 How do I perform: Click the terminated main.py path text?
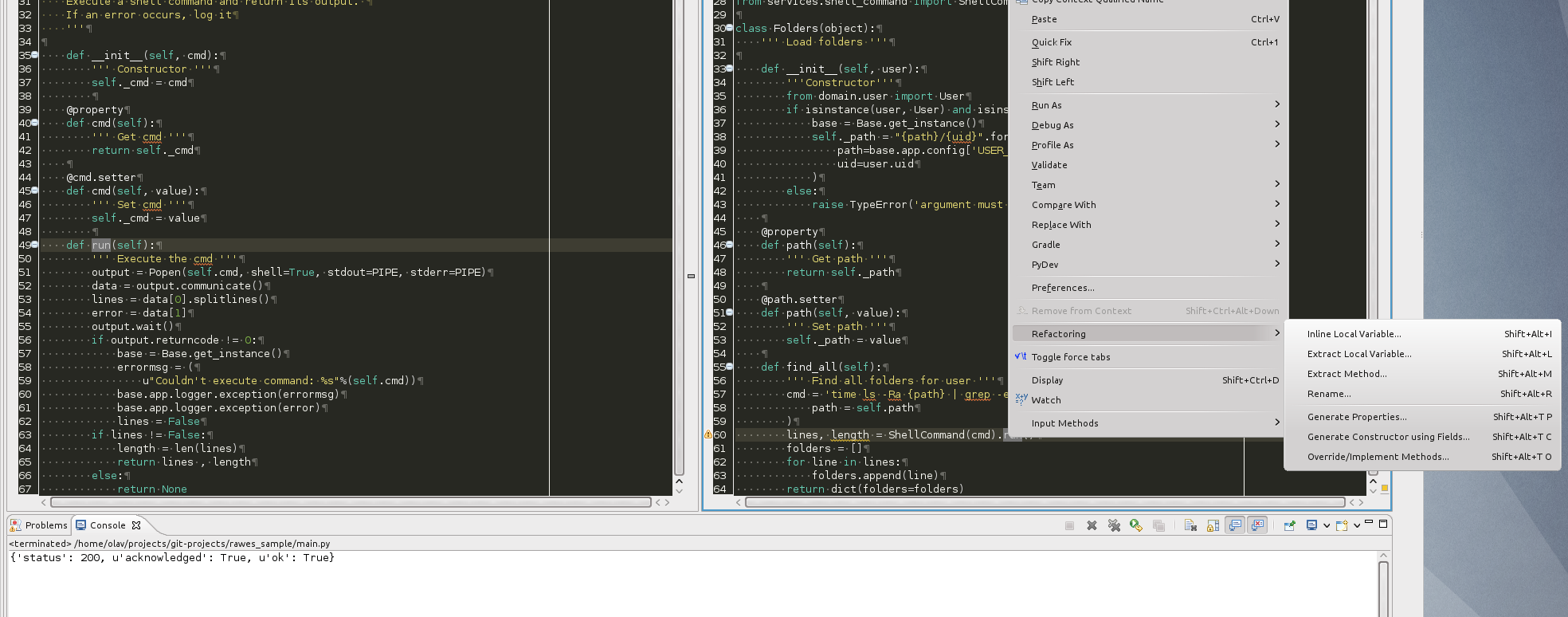pos(169,544)
